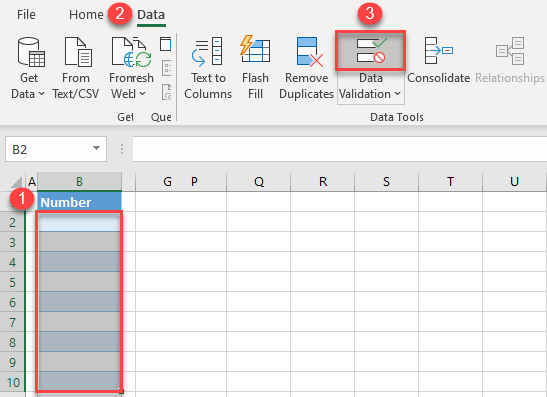The height and width of the screenshot is (397, 547).
Task: Click the Number header cell
Action: coord(79,202)
